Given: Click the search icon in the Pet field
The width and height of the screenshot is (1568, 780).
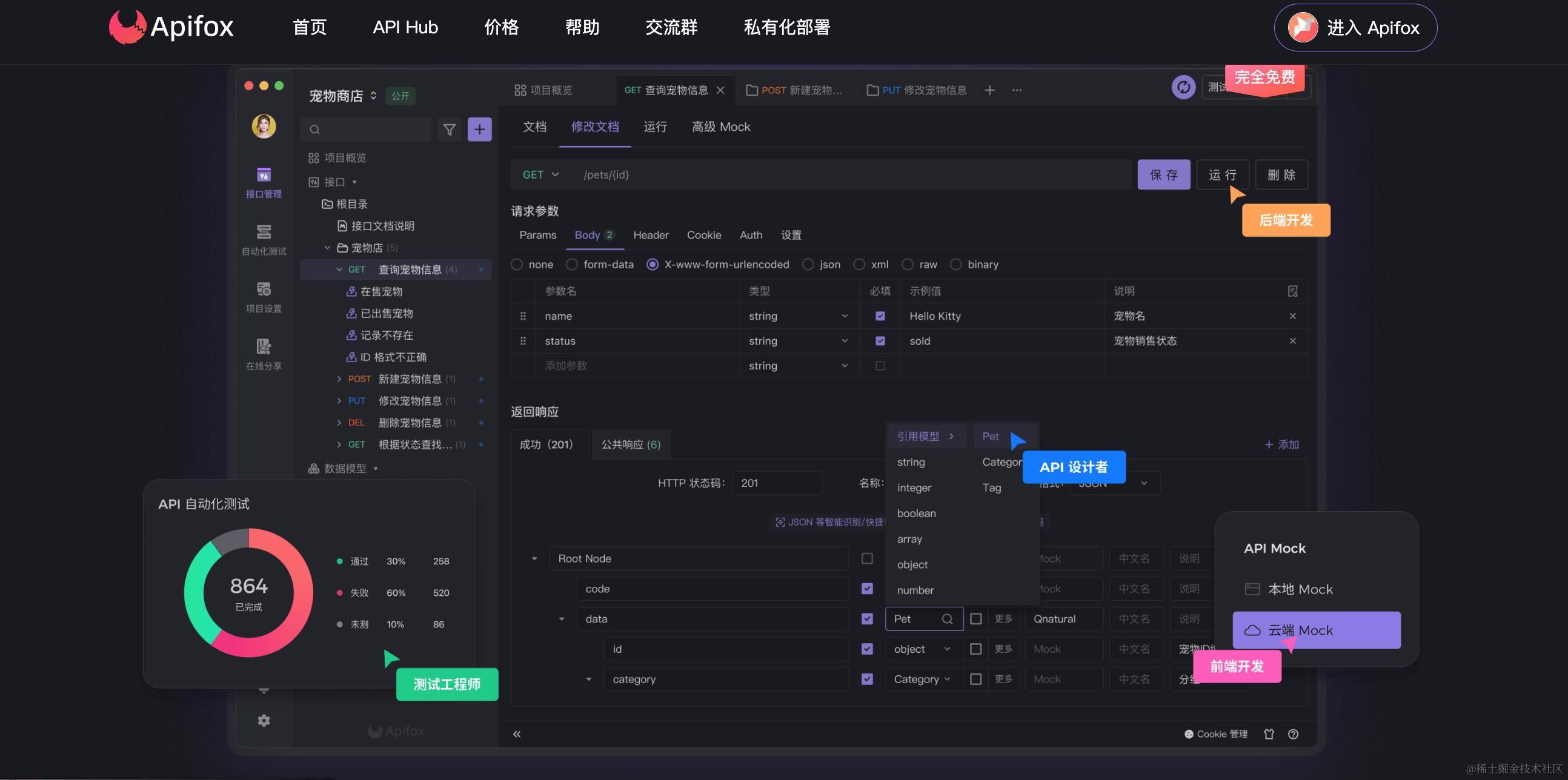Looking at the screenshot, I should (x=947, y=619).
